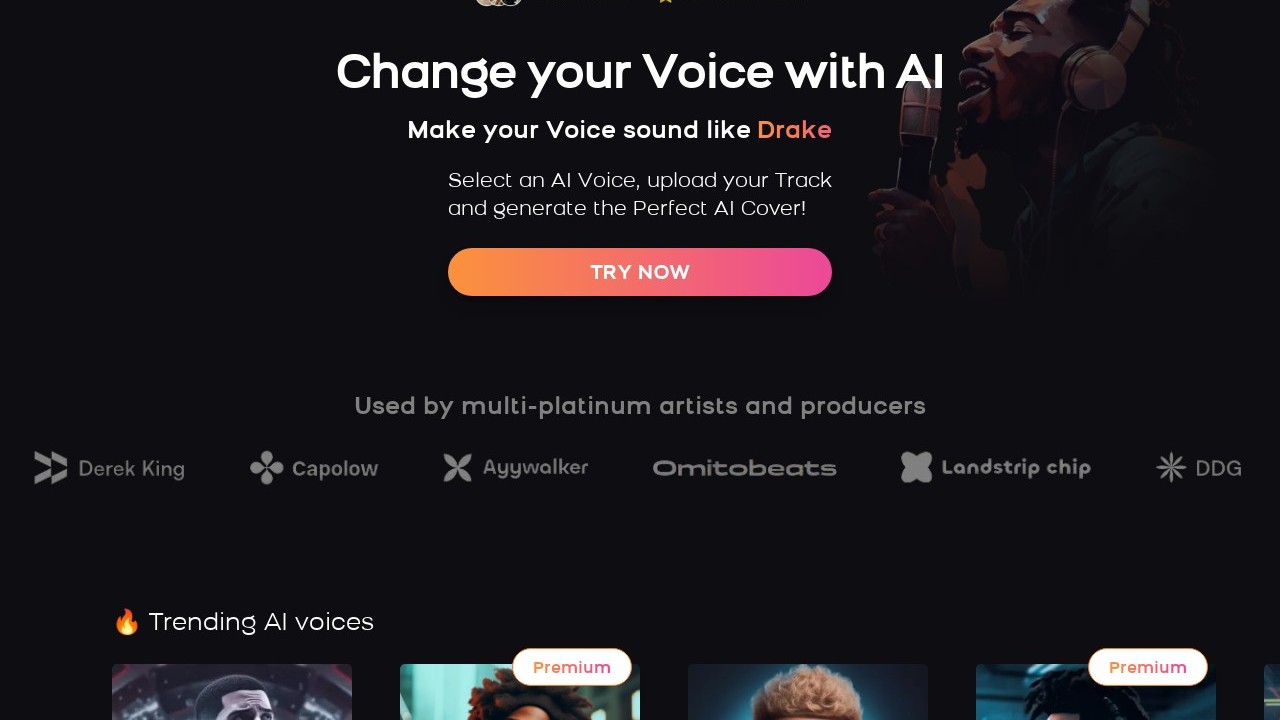Click the Change your Voice with AI headline
Viewport: 1280px width, 720px height.
[x=640, y=72]
